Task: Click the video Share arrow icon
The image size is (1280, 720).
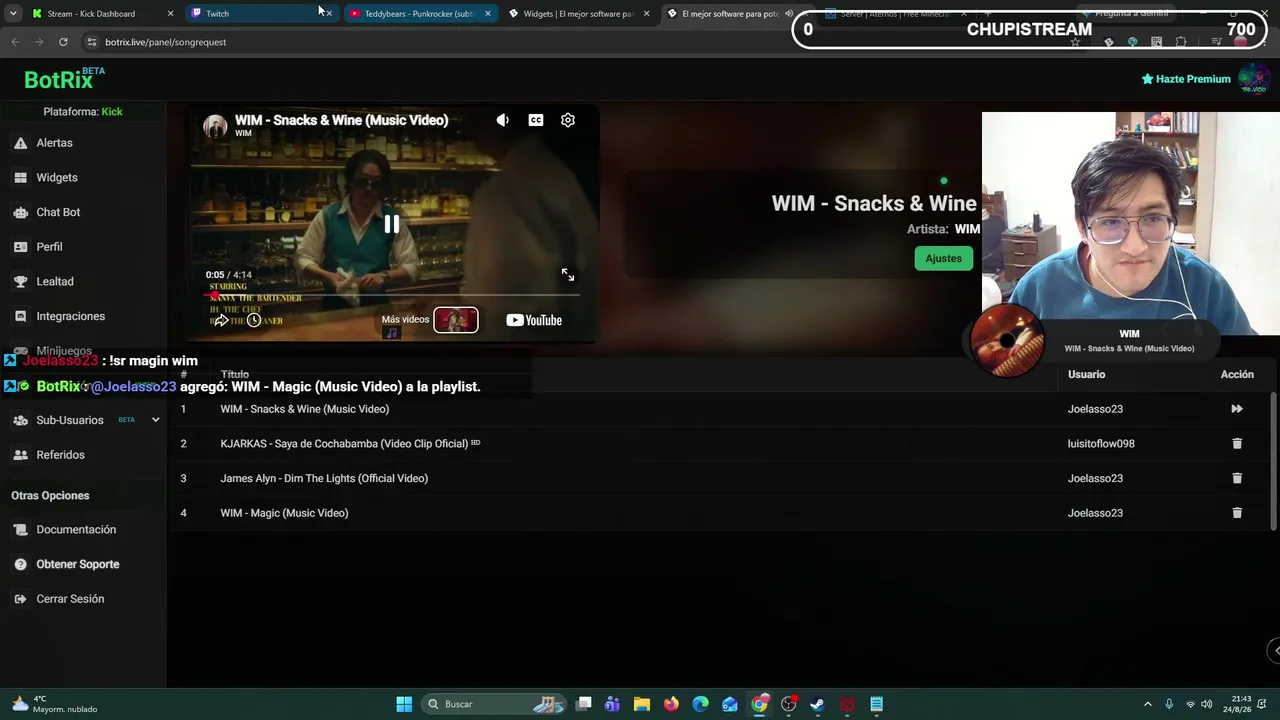Action: 221,320
